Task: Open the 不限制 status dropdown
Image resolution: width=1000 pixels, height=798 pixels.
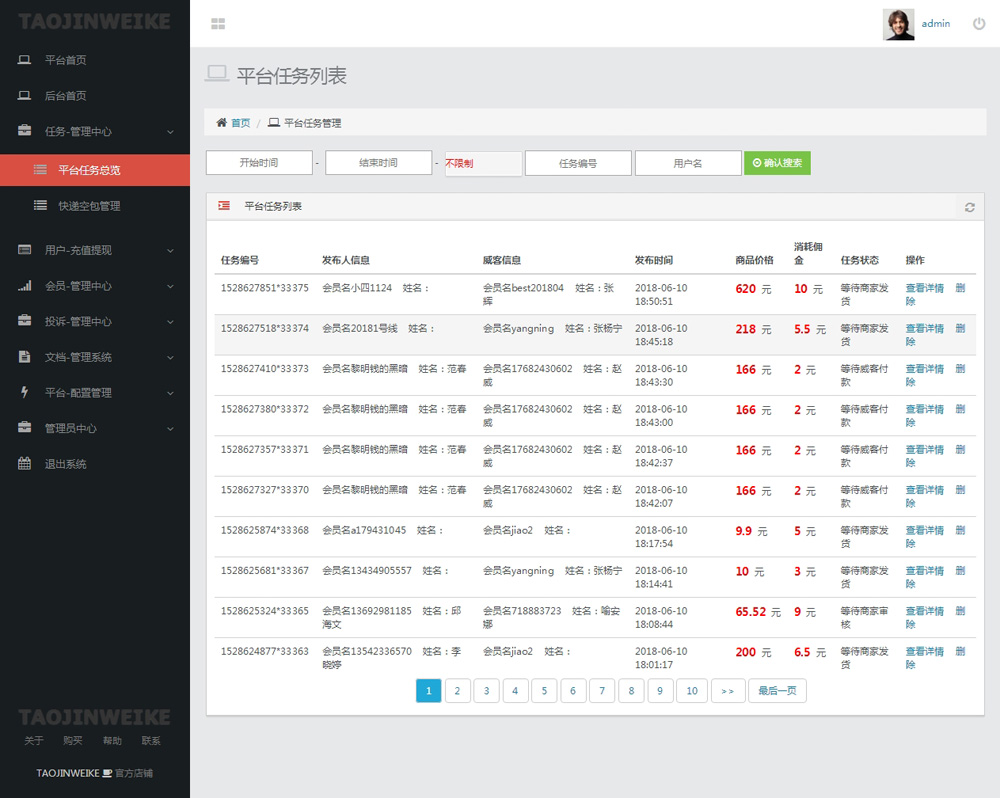Action: [483, 163]
